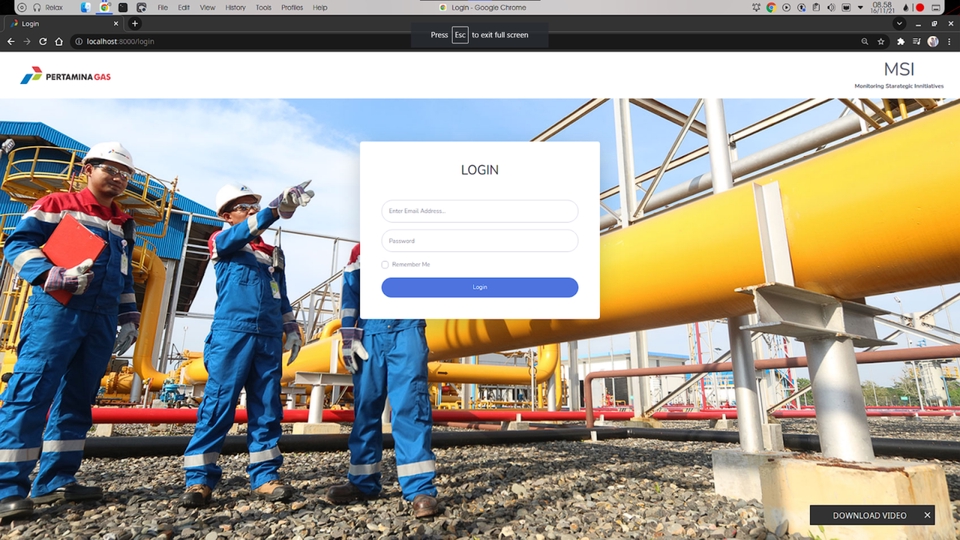Screen dimensions: 960x540
Task: Click the circular menu icon at far top-left
Action: coord(21,7)
